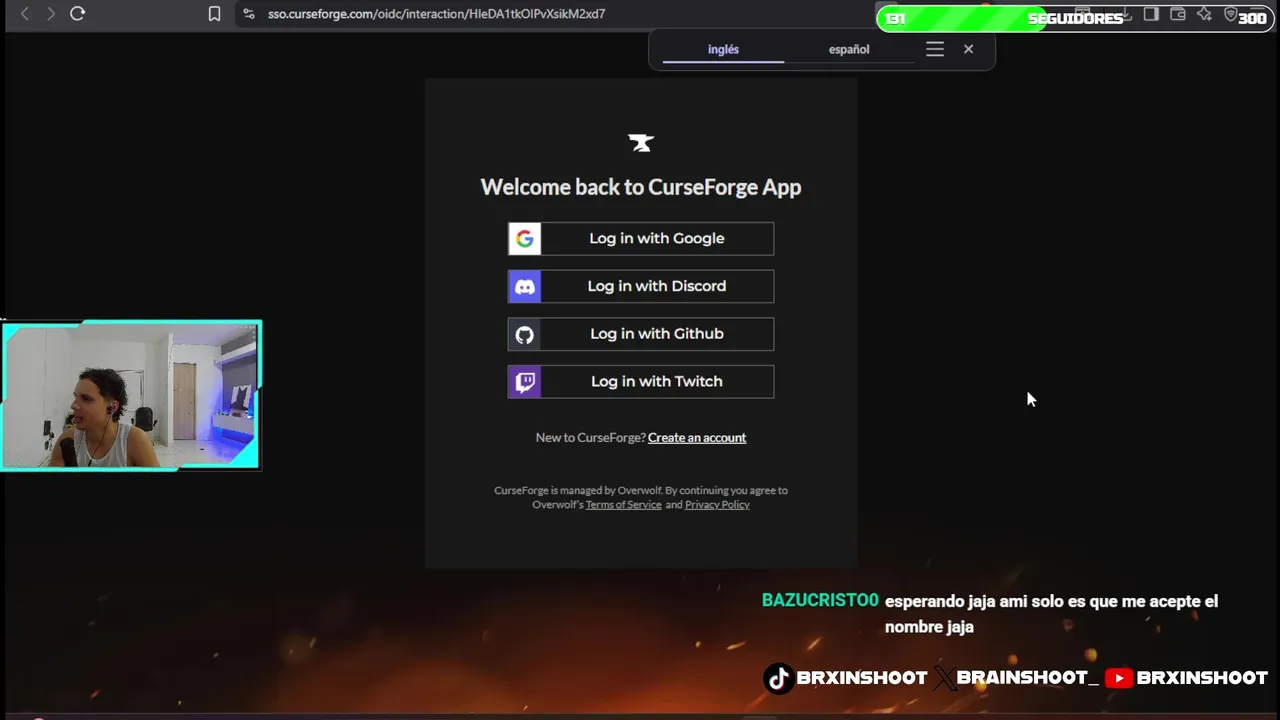
Task: Log in with Github
Action: tap(641, 334)
